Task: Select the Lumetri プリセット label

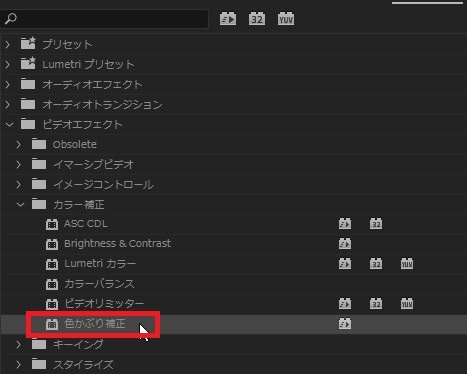Action: (88, 64)
